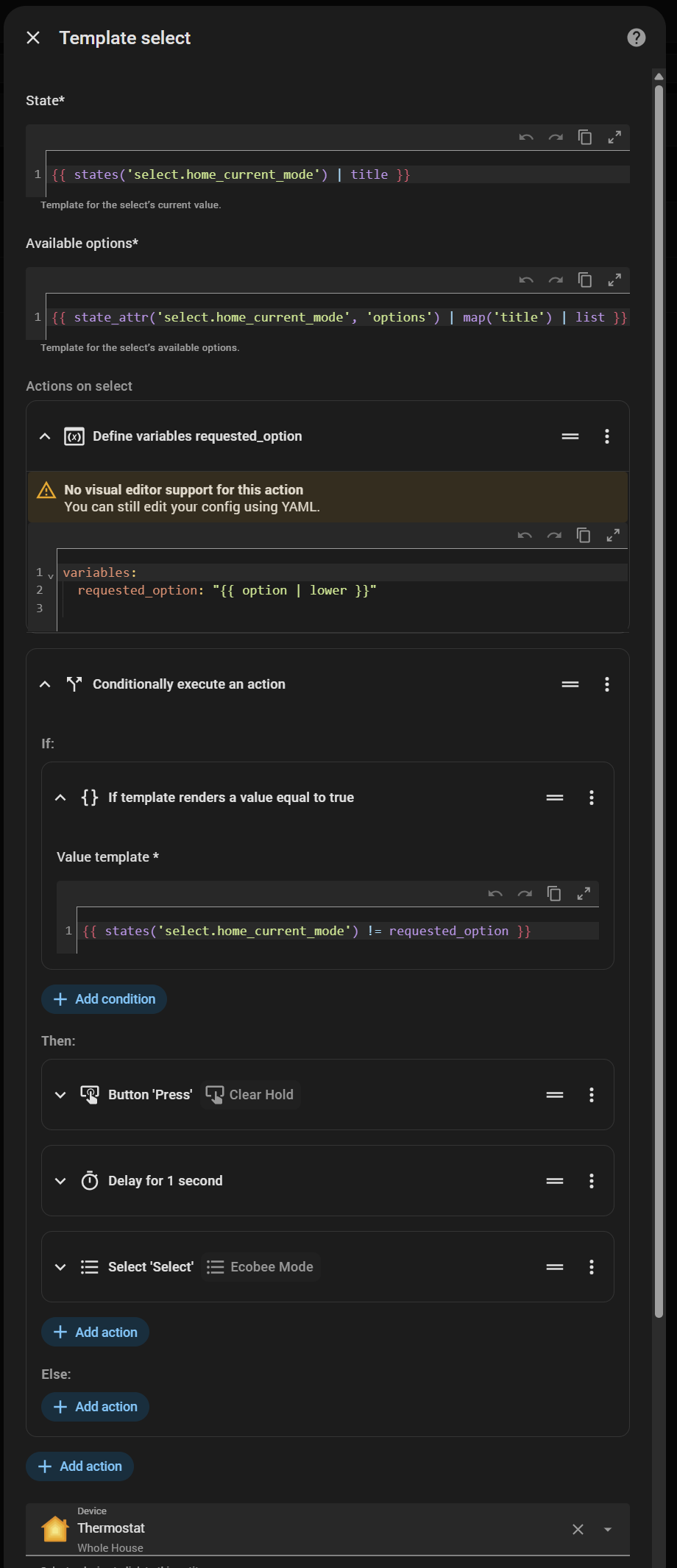677x1568 pixels.
Task: Click into the Value template code field
Action: coord(338,931)
